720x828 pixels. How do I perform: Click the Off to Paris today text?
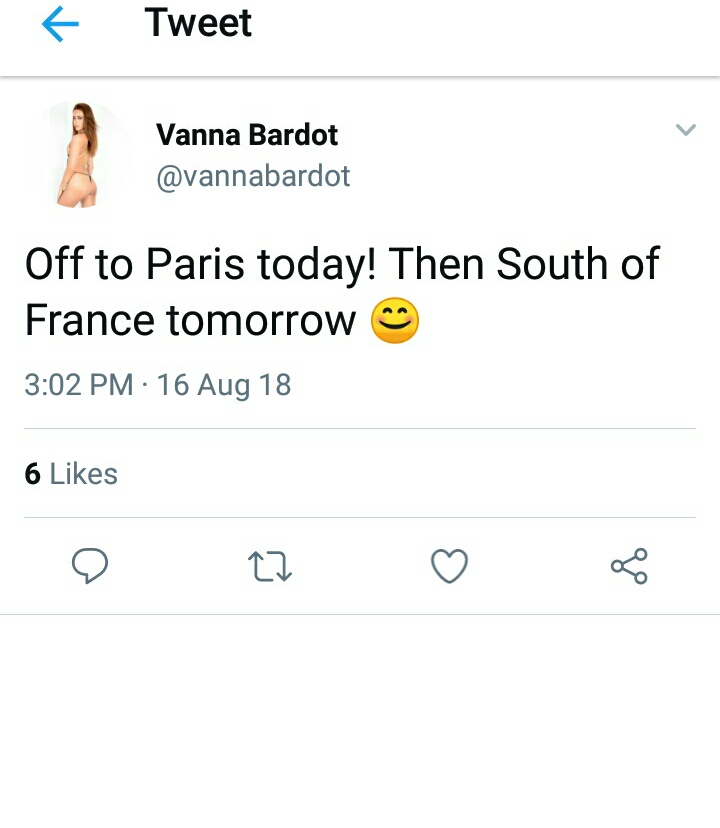[x=200, y=265]
